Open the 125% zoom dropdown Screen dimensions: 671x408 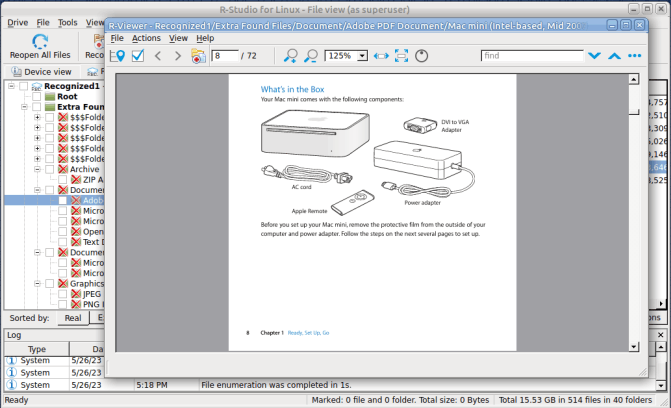tap(362, 56)
